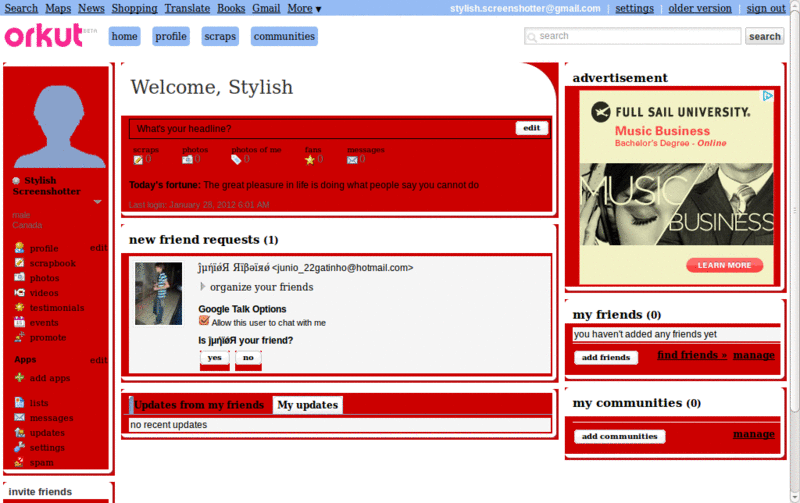Screen dimensions: 800x503
Task: Click the scraps counter icon under headline
Action: [138, 160]
